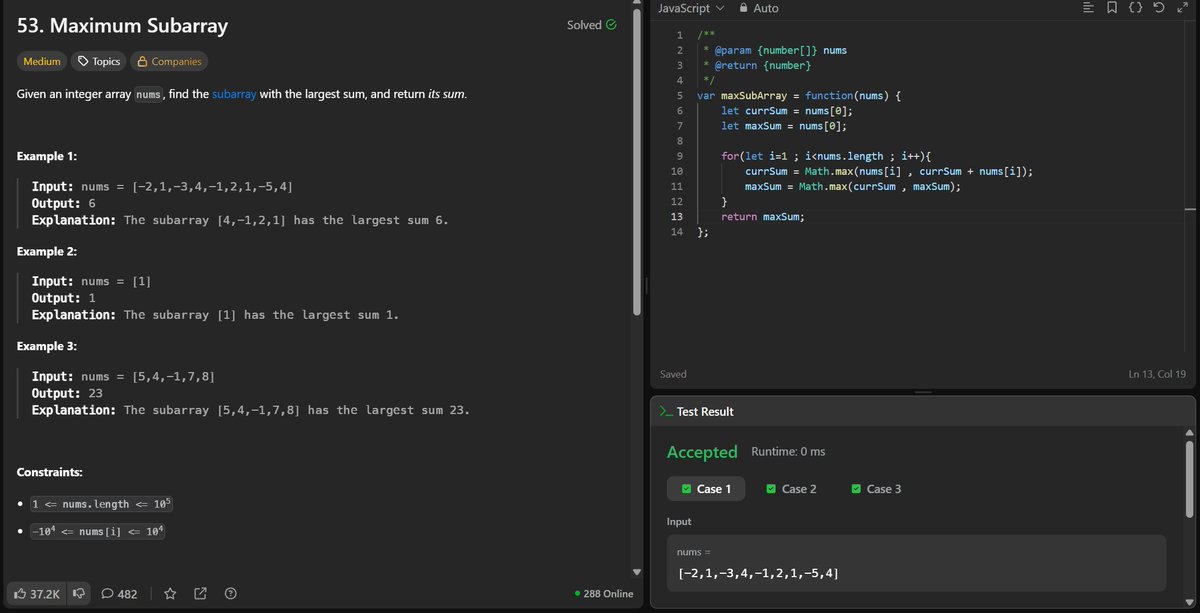Image resolution: width=1200 pixels, height=613 pixels.
Task: Star this problem as favorite
Action: [170, 594]
